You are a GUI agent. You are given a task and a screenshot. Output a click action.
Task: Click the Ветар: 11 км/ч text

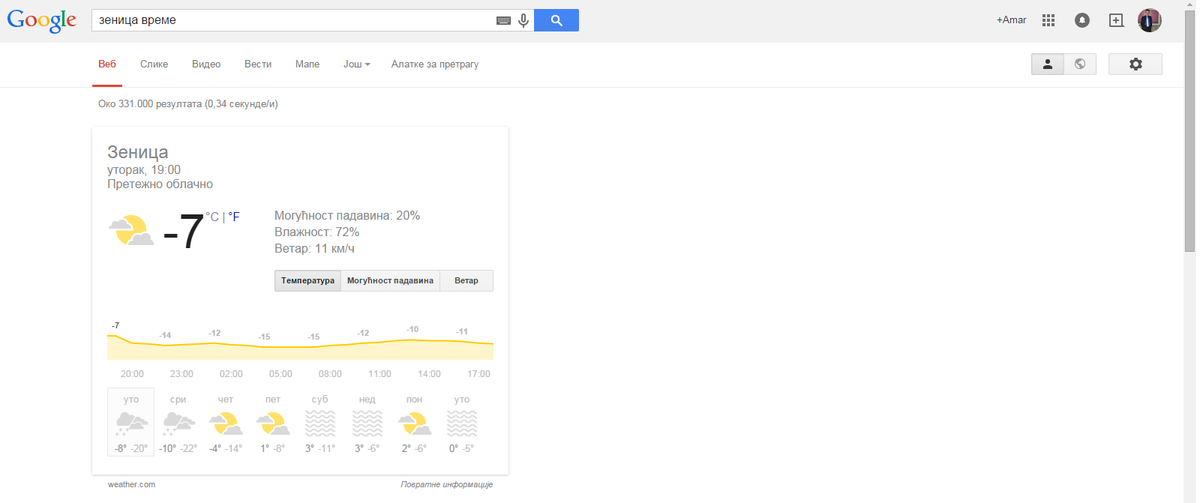point(314,248)
